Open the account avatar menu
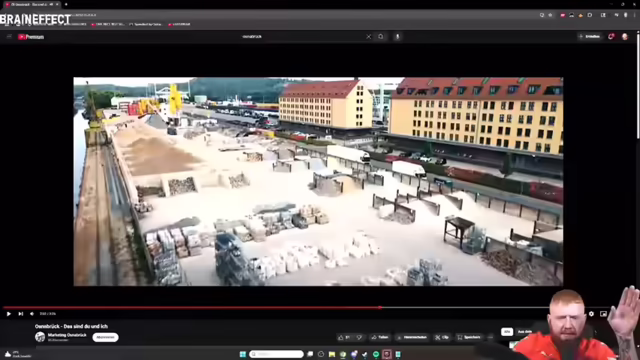The image size is (640, 360). (x=625, y=37)
